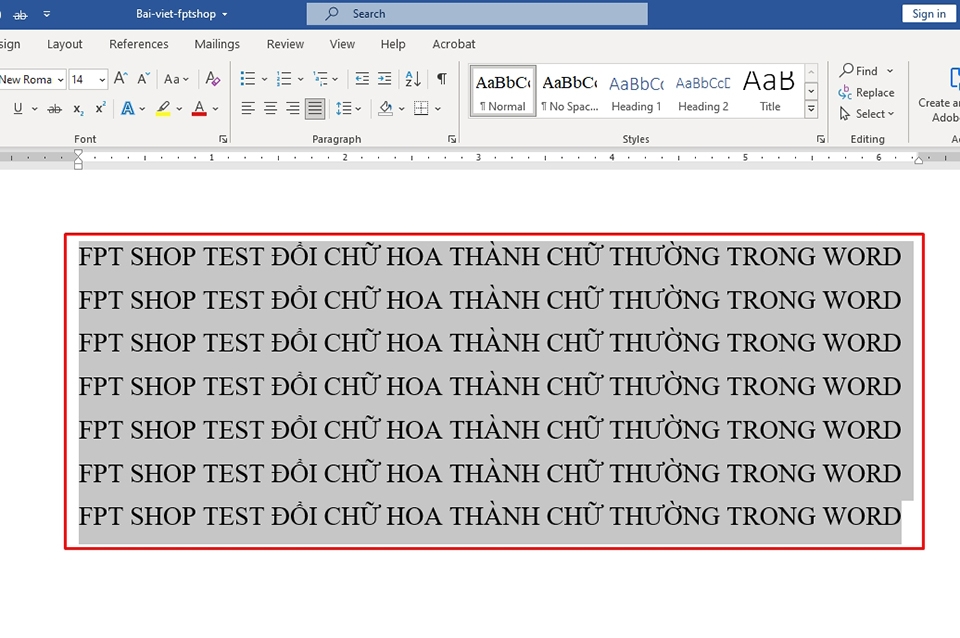Toggle justify alignment

click(x=315, y=108)
